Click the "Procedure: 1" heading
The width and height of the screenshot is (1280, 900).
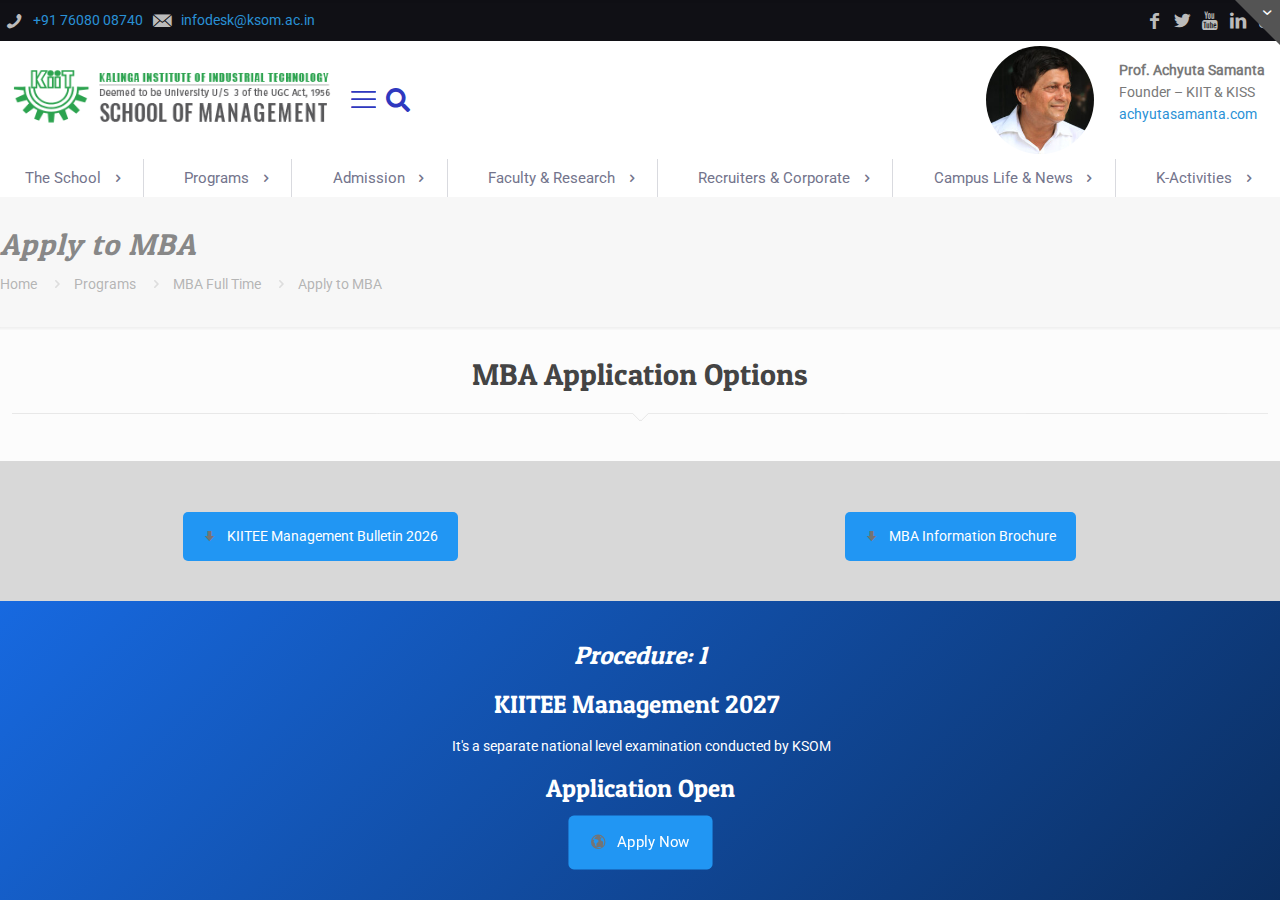pos(641,656)
